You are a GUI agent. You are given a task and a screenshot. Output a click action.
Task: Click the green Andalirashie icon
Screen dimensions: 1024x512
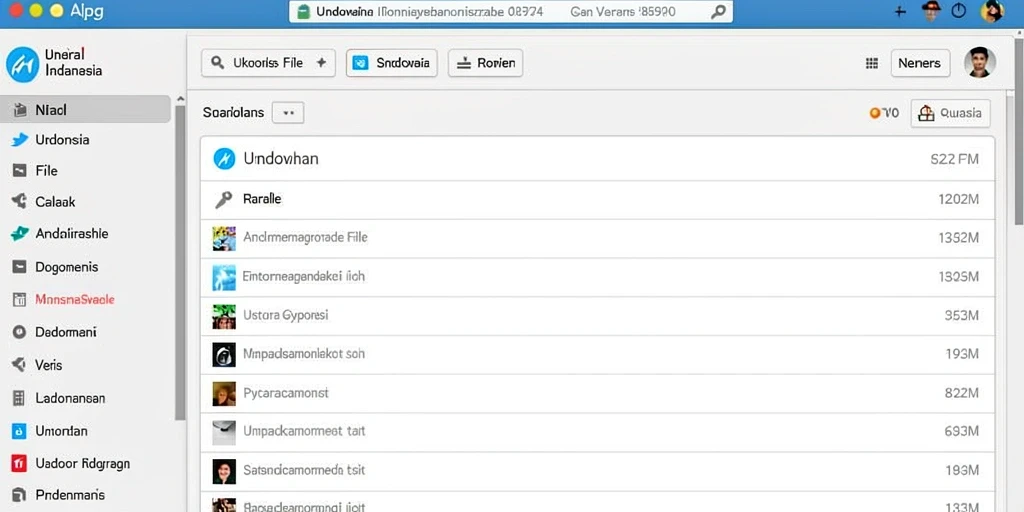coord(20,234)
